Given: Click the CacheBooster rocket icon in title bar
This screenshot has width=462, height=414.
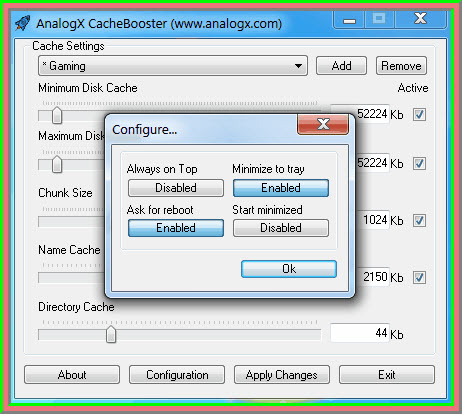Looking at the screenshot, I should click(x=23, y=23).
